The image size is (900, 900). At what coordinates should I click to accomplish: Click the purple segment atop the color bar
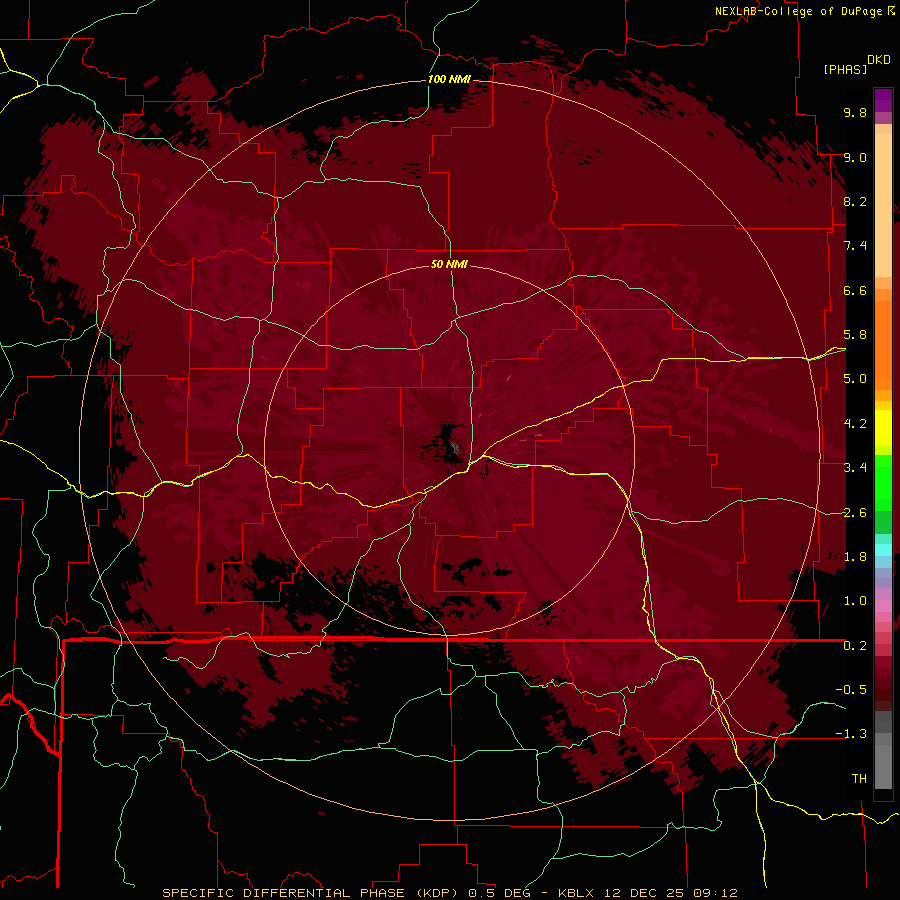(883, 101)
